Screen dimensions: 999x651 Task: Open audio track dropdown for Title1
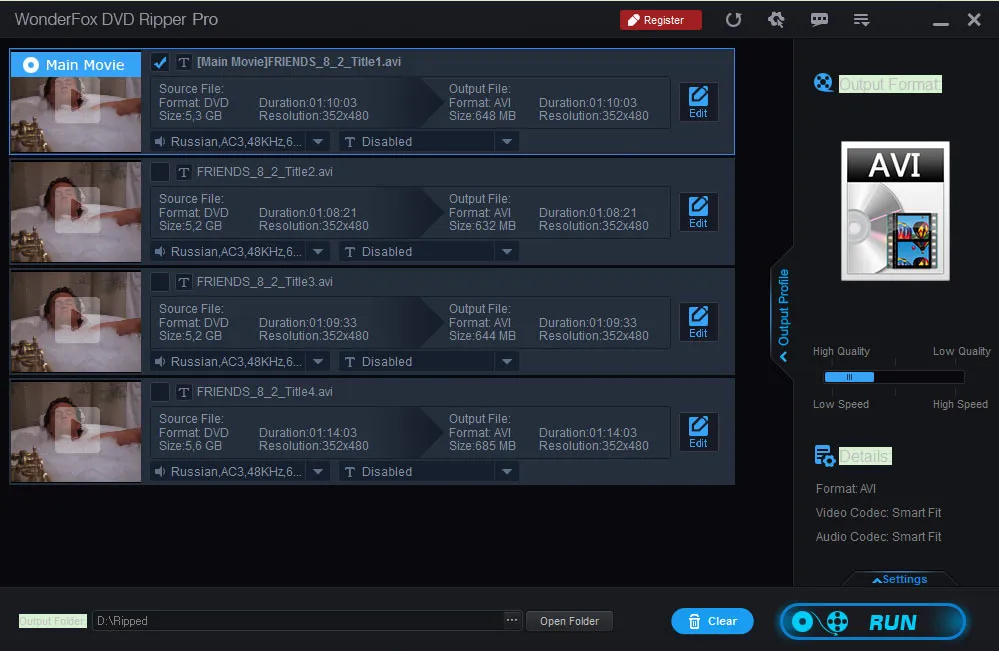317,142
